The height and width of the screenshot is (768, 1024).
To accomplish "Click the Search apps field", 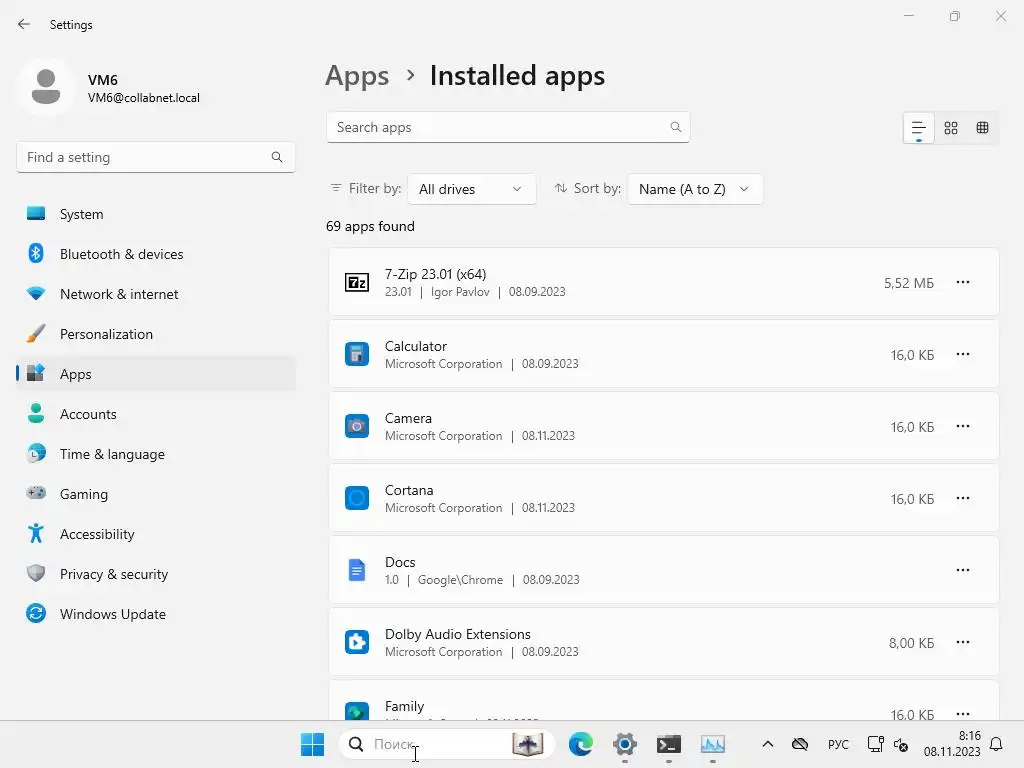I will 500,127.
